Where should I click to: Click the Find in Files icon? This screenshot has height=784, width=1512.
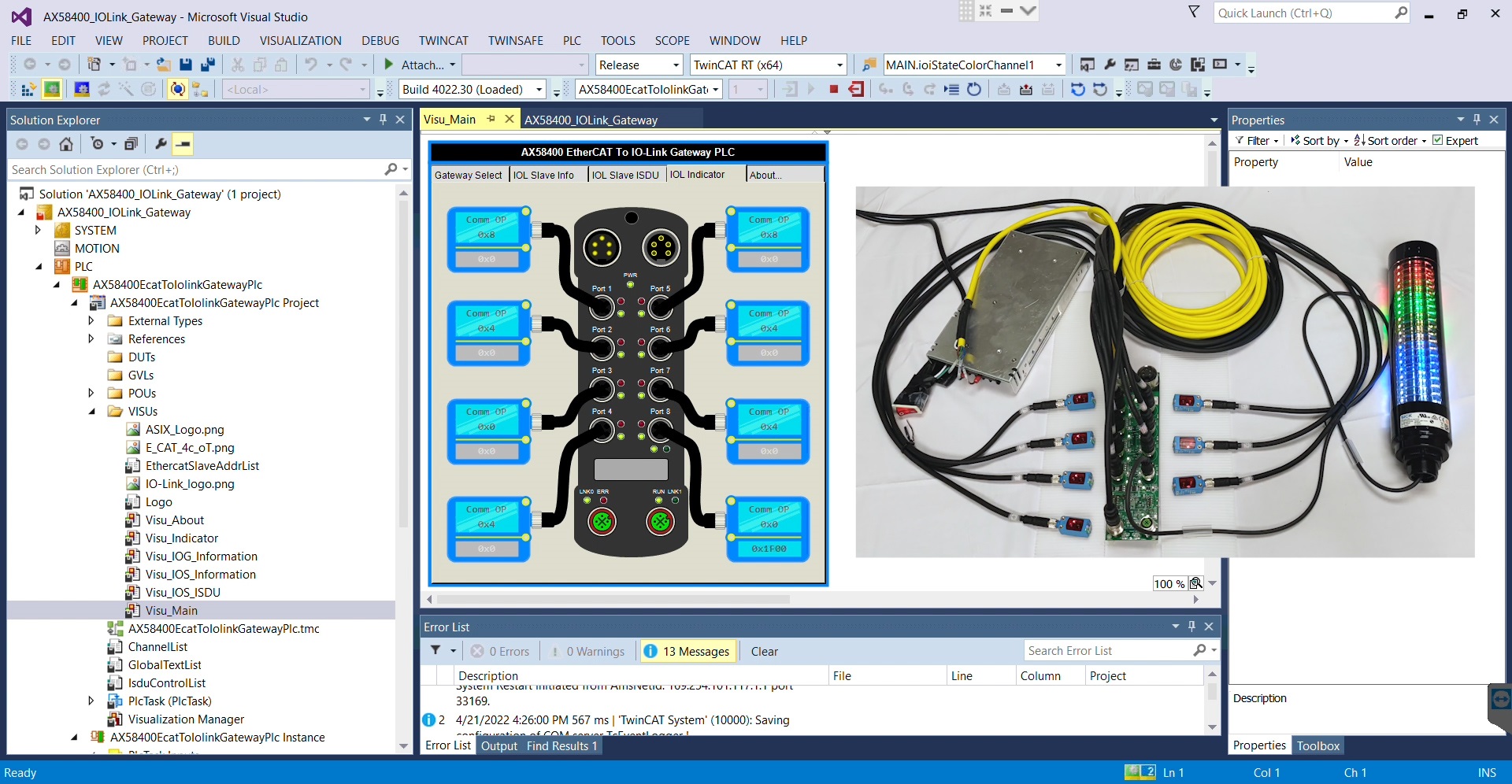click(x=869, y=65)
